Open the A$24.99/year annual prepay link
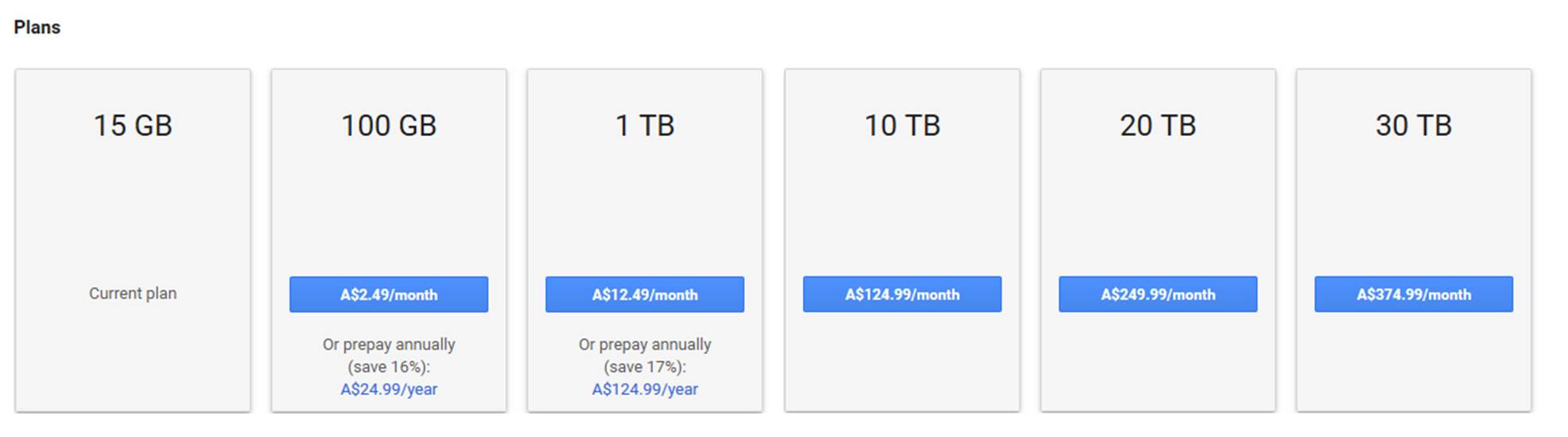Screen dimensions: 1568x437 (389, 389)
